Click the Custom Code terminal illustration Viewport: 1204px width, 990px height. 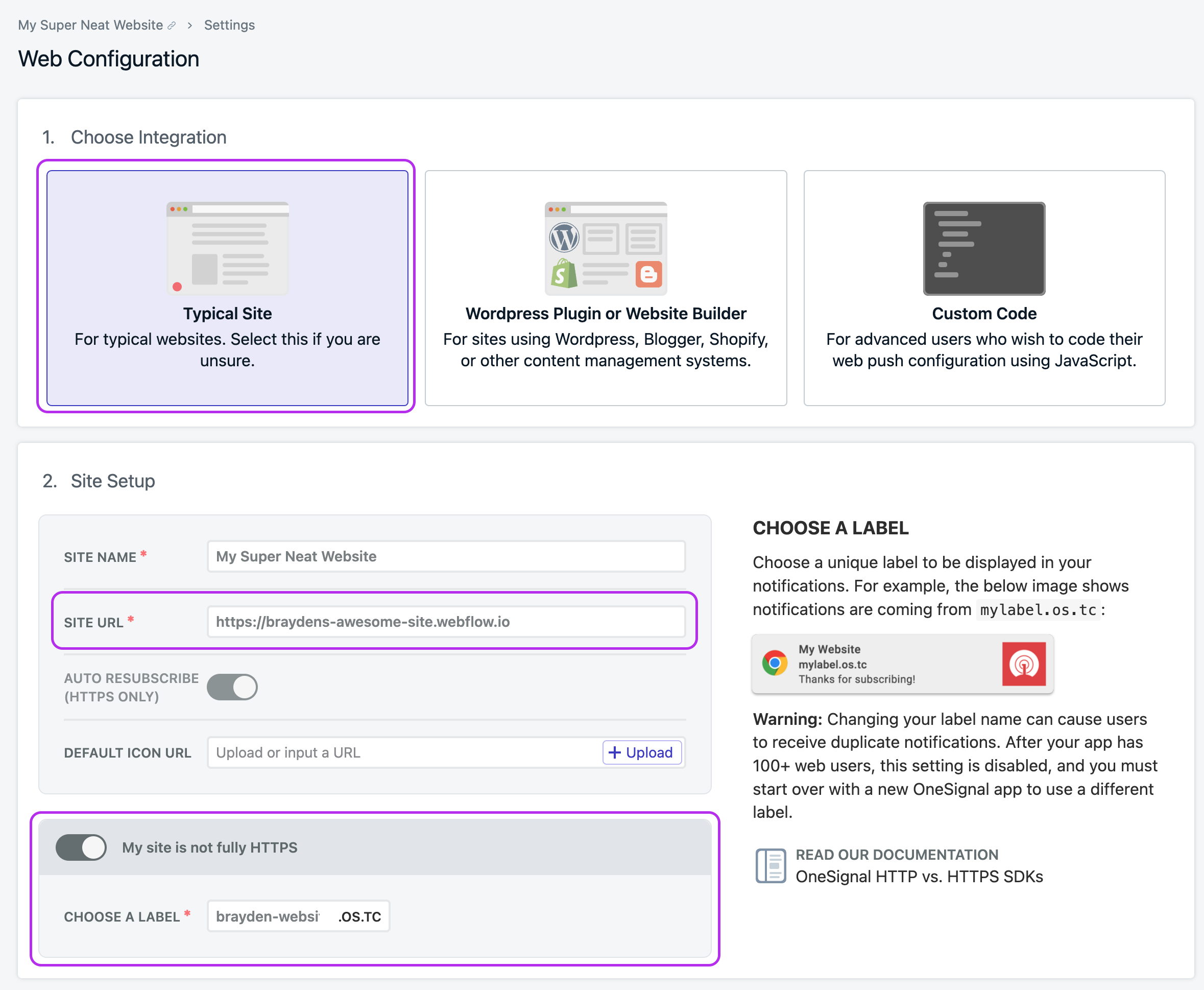(x=983, y=248)
